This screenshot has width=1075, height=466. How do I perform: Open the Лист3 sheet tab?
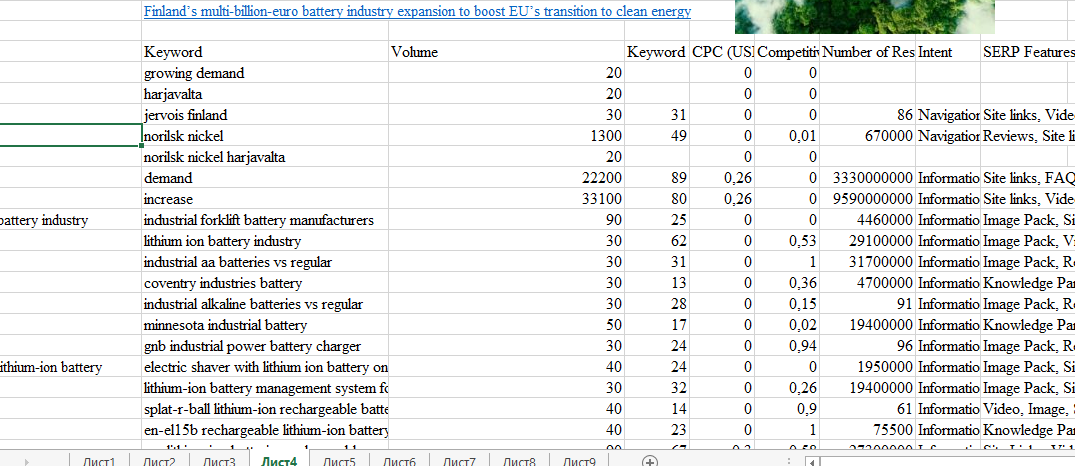click(x=218, y=461)
